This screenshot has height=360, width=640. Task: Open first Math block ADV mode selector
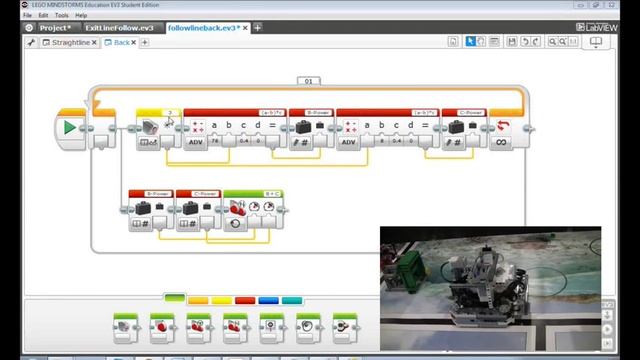tap(196, 142)
